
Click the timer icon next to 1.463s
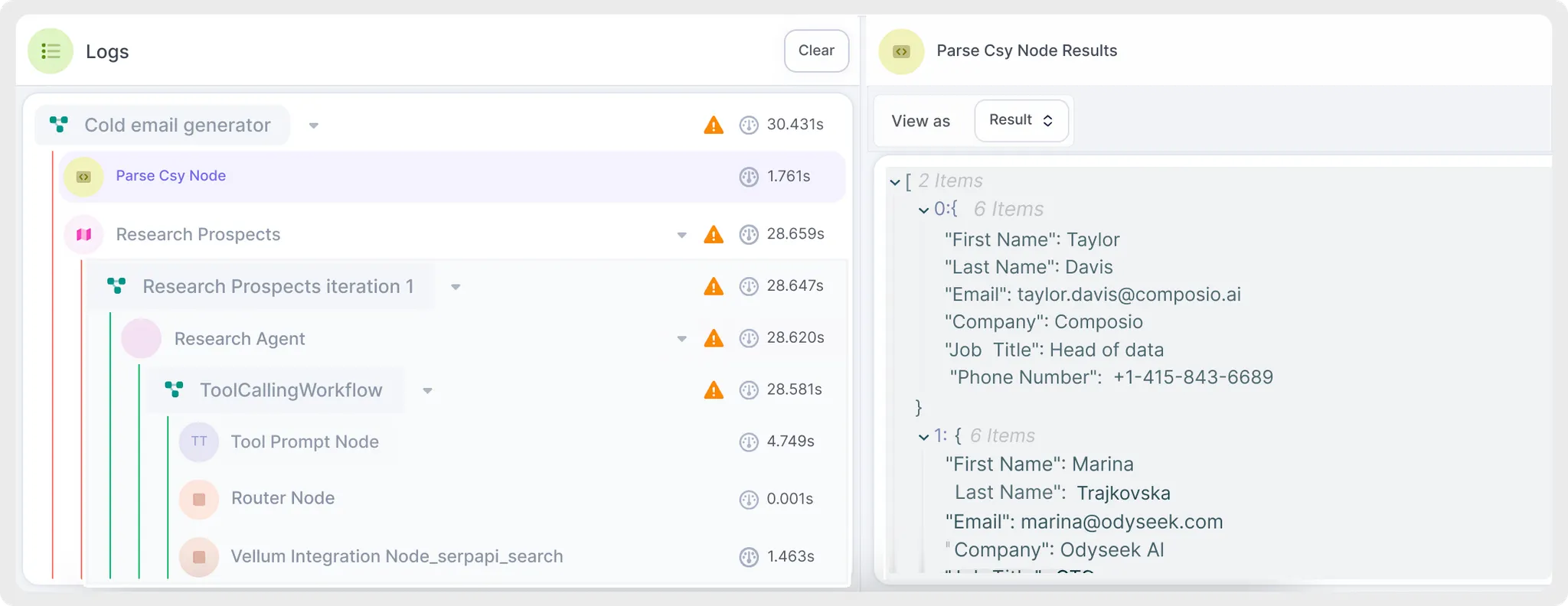[x=749, y=557]
